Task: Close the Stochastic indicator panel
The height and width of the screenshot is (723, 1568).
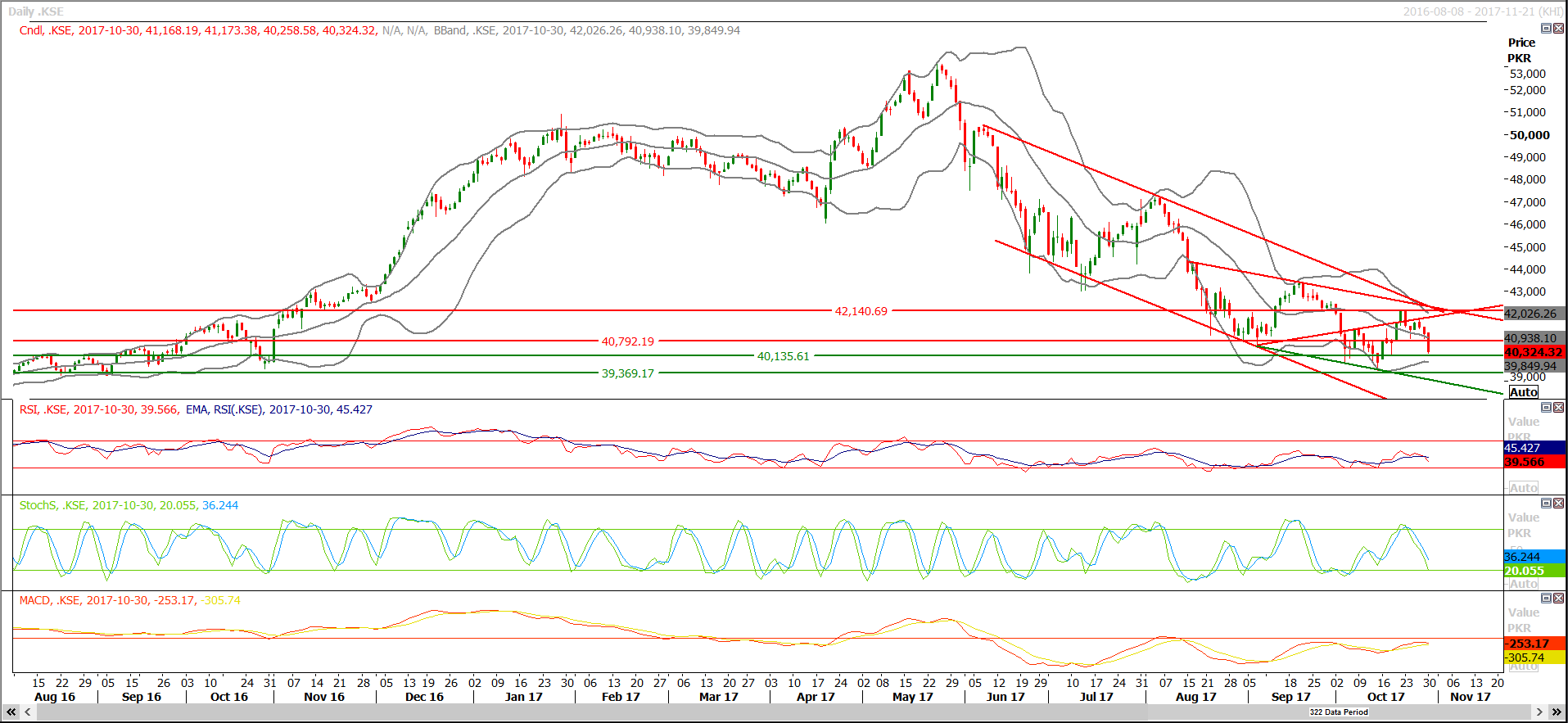Action: click(x=1557, y=504)
